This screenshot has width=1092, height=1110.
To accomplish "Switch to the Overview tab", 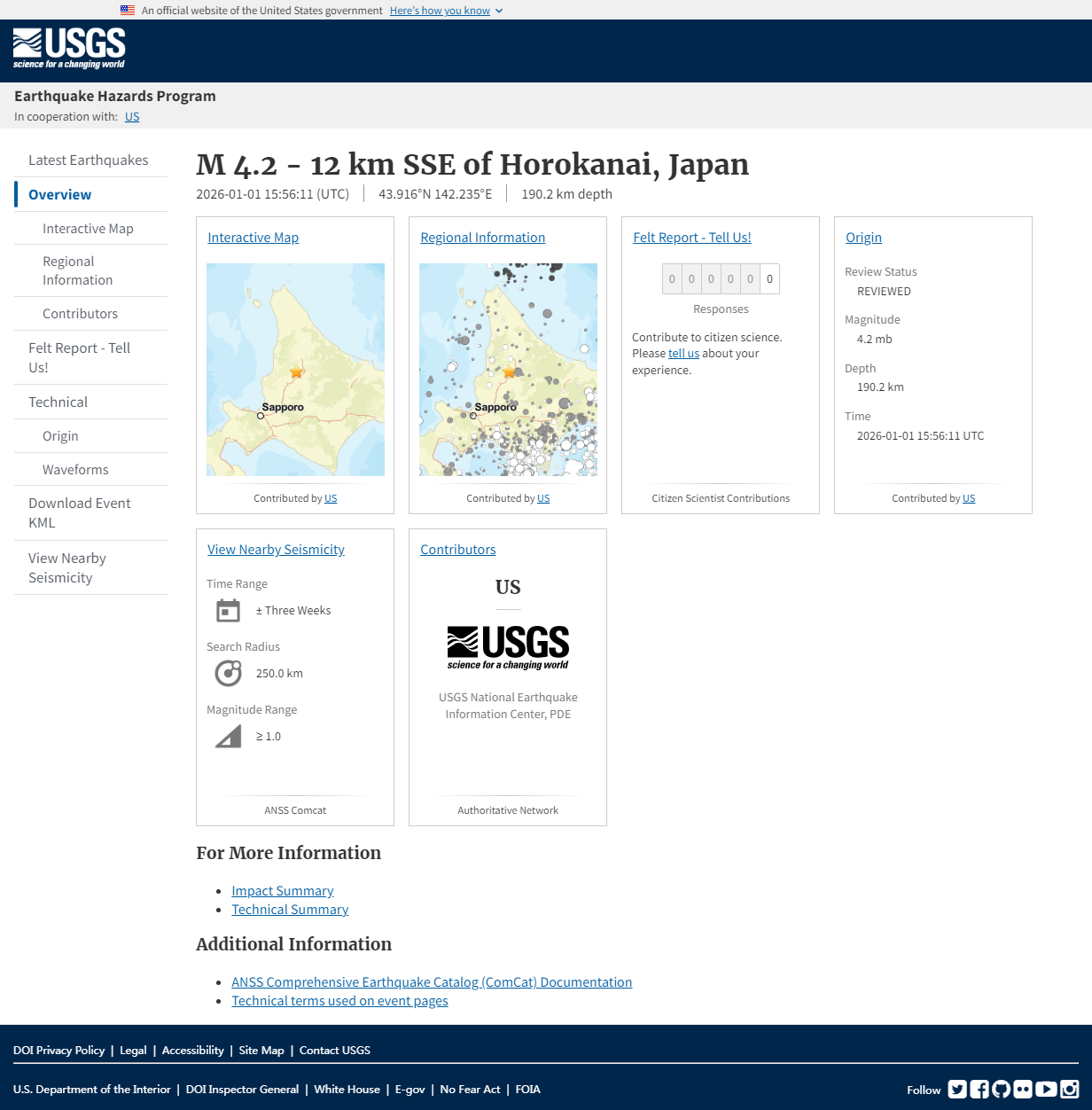I will (59, 194).
